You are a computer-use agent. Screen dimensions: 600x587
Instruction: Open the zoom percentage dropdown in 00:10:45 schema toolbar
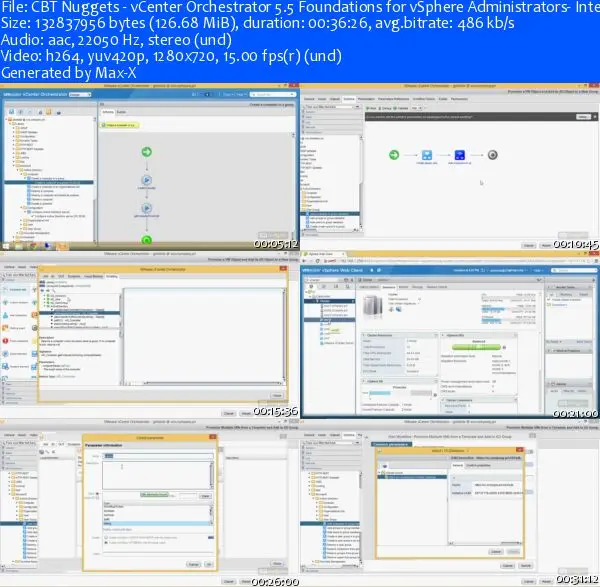tap(416, 108)
